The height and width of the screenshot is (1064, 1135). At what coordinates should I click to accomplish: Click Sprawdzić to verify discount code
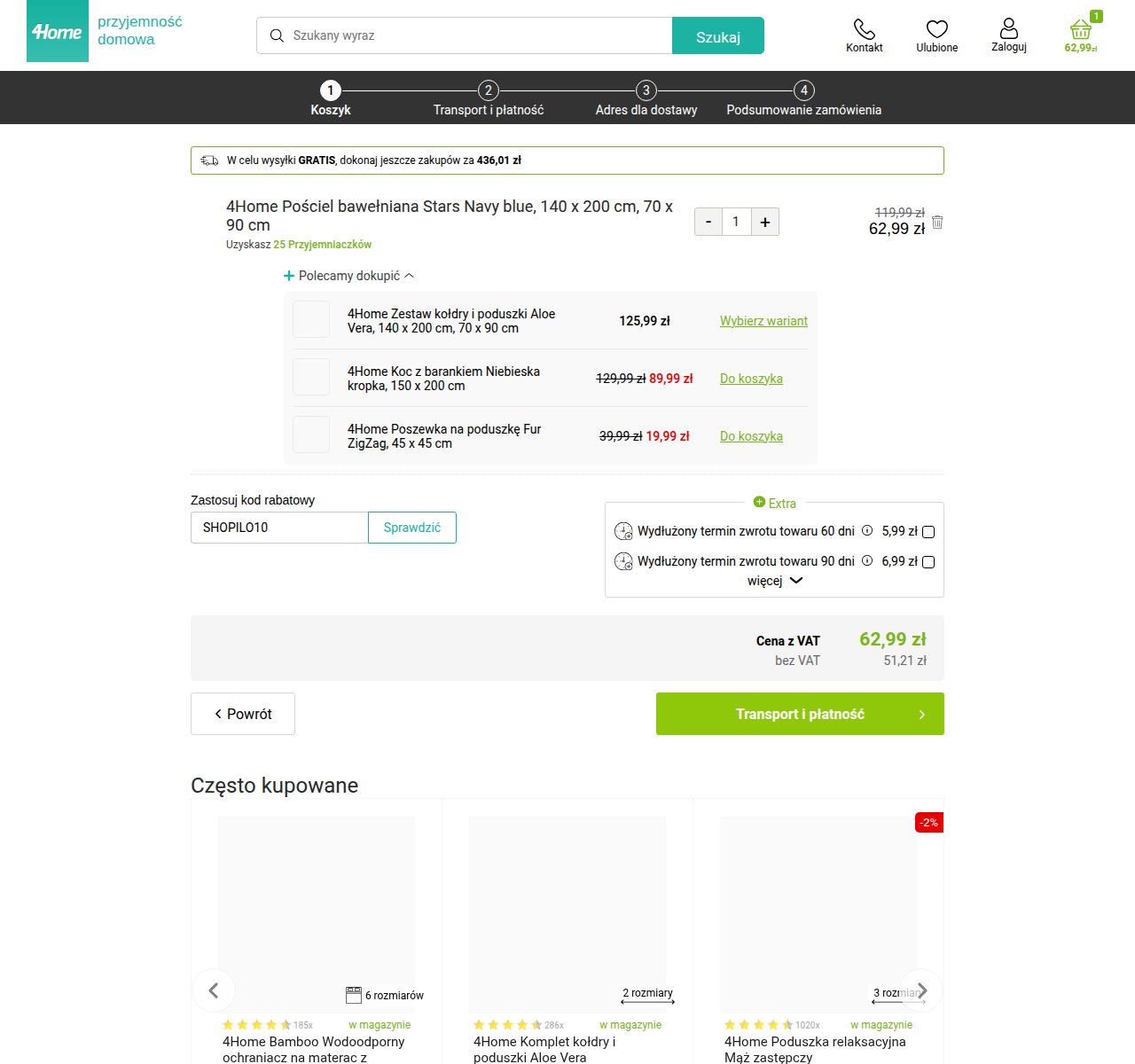pyautogui.click(x=412, y=528)
